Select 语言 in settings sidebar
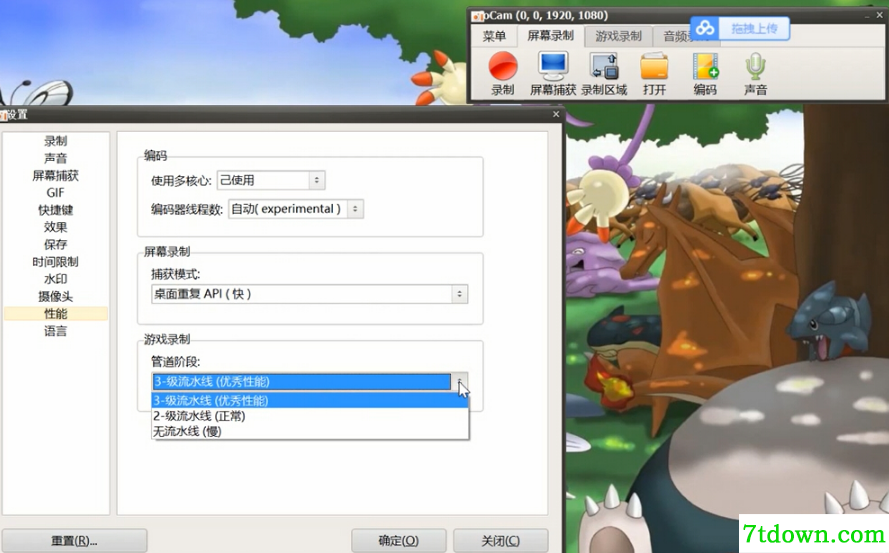889x553 pixels. tap(56, 331)
